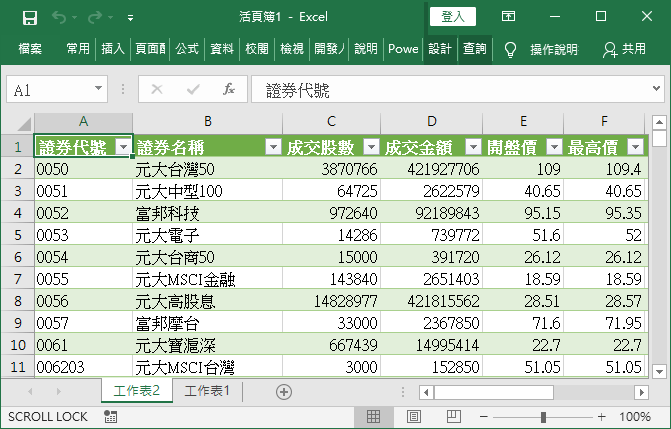Viewport: 671px width, 429px height.
Task: Open the Undo history dropdown arrow
Action: tap(74, 18)
